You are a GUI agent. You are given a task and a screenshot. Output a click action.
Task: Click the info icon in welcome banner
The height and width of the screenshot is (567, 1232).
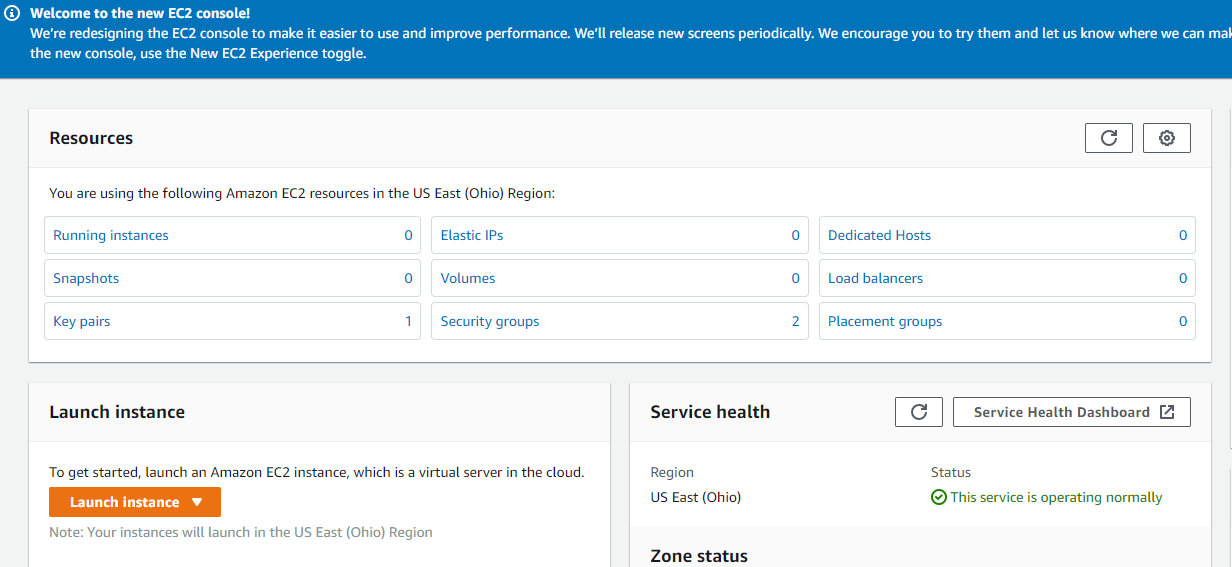point(13,14)
